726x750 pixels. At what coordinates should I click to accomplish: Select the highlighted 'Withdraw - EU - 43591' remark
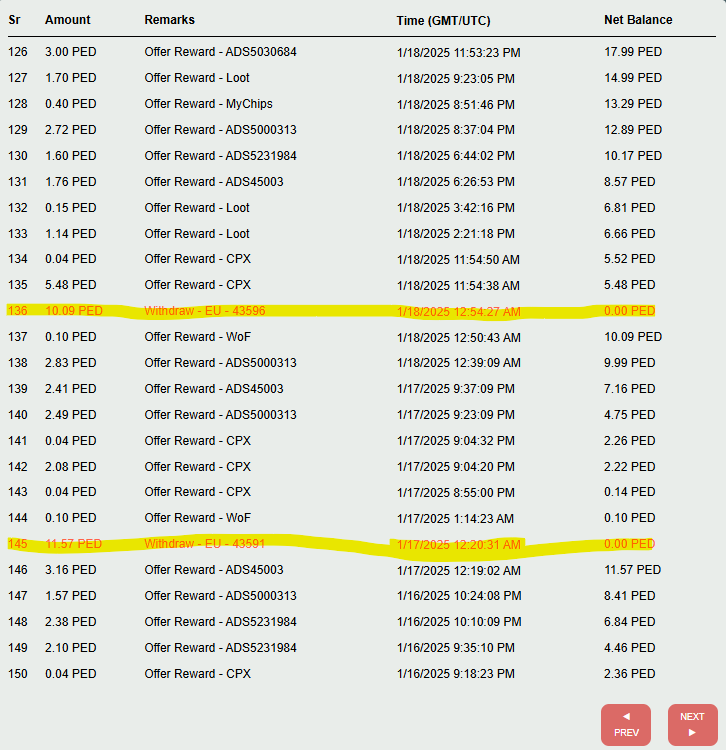[x=204, y=544]
